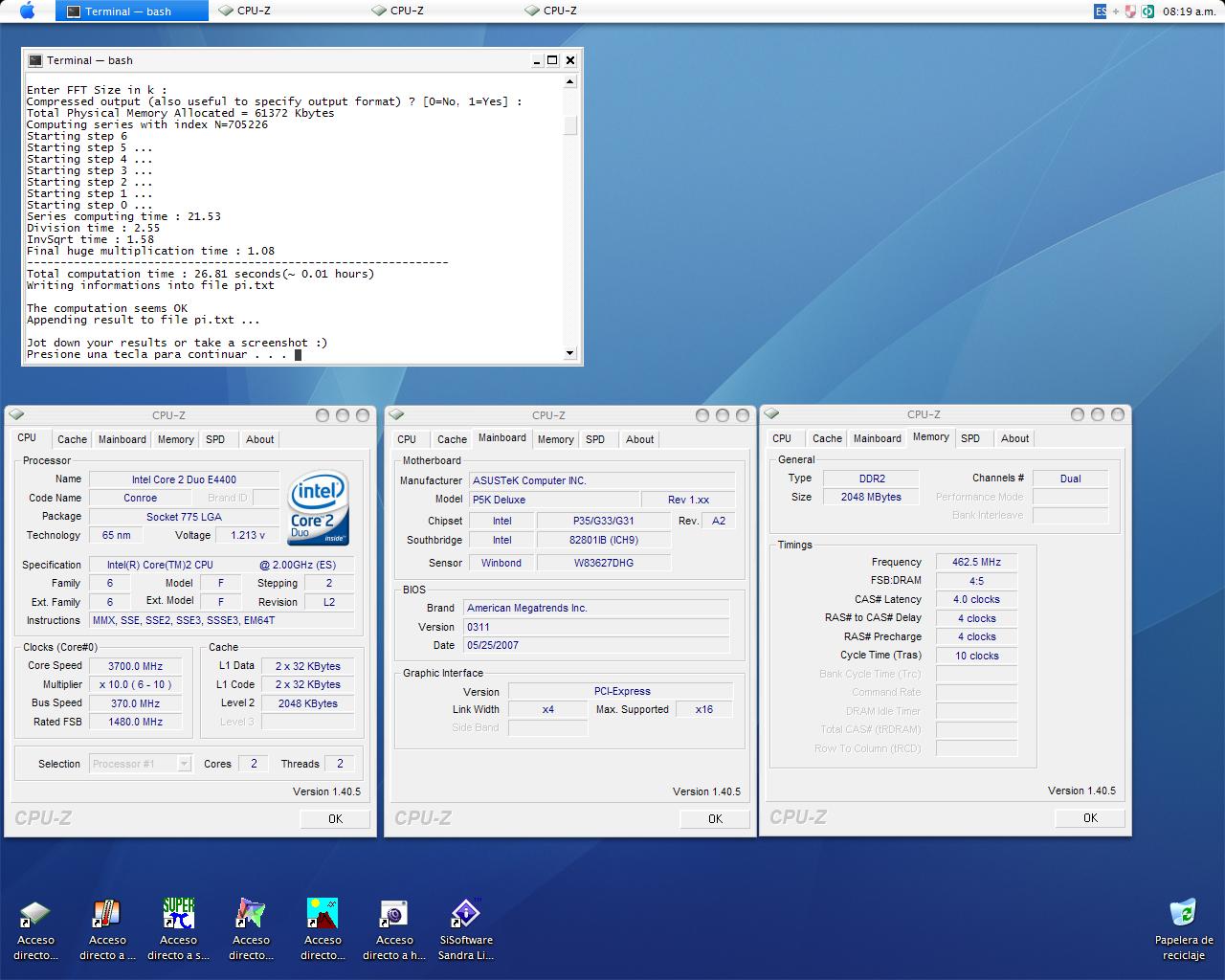Click OK in CPU-Z mainboard window
The width and height of the screenshot is (1225, 980).
(715, 819)
